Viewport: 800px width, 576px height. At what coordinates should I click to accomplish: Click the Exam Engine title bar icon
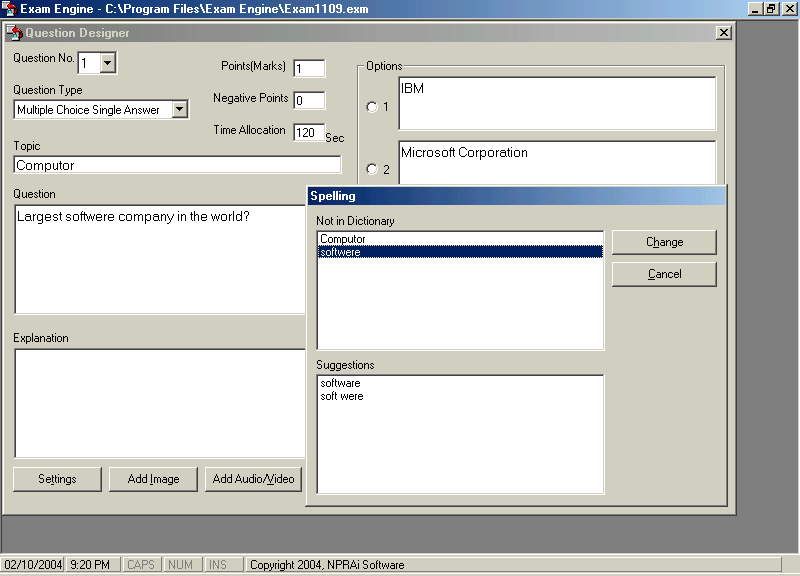point(9,8)
